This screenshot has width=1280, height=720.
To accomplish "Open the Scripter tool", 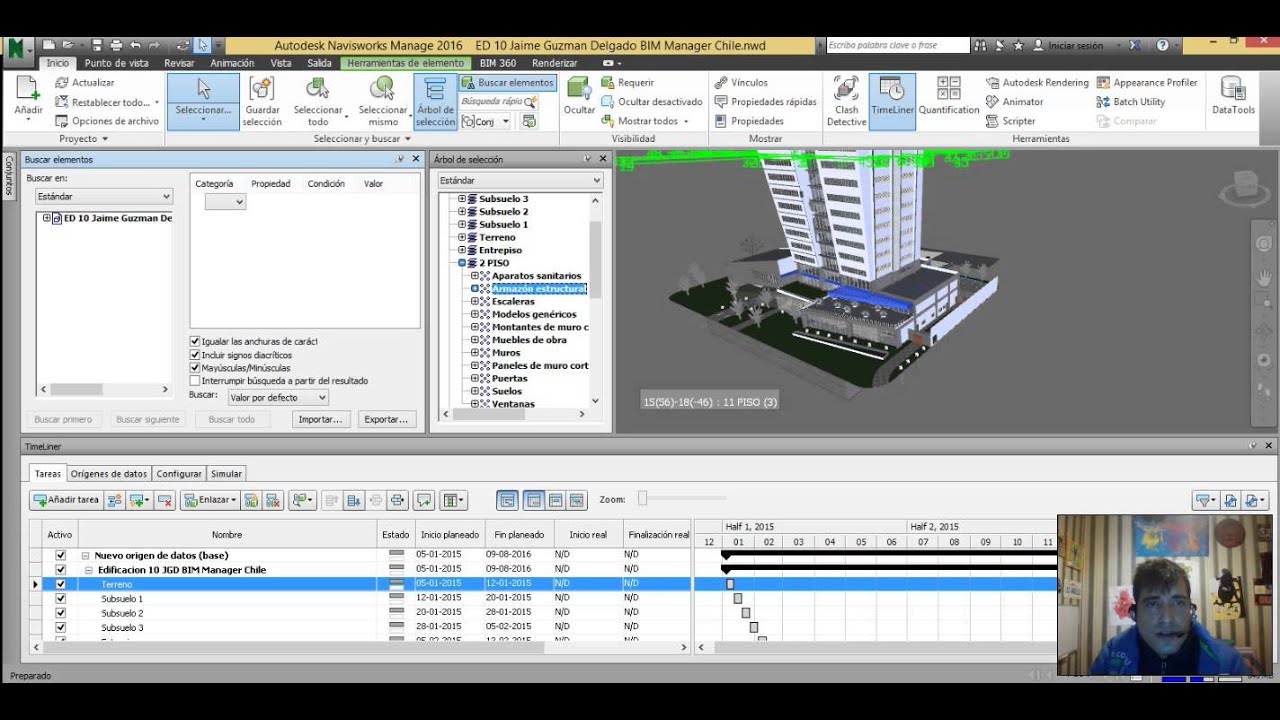I will [1011, 121].
